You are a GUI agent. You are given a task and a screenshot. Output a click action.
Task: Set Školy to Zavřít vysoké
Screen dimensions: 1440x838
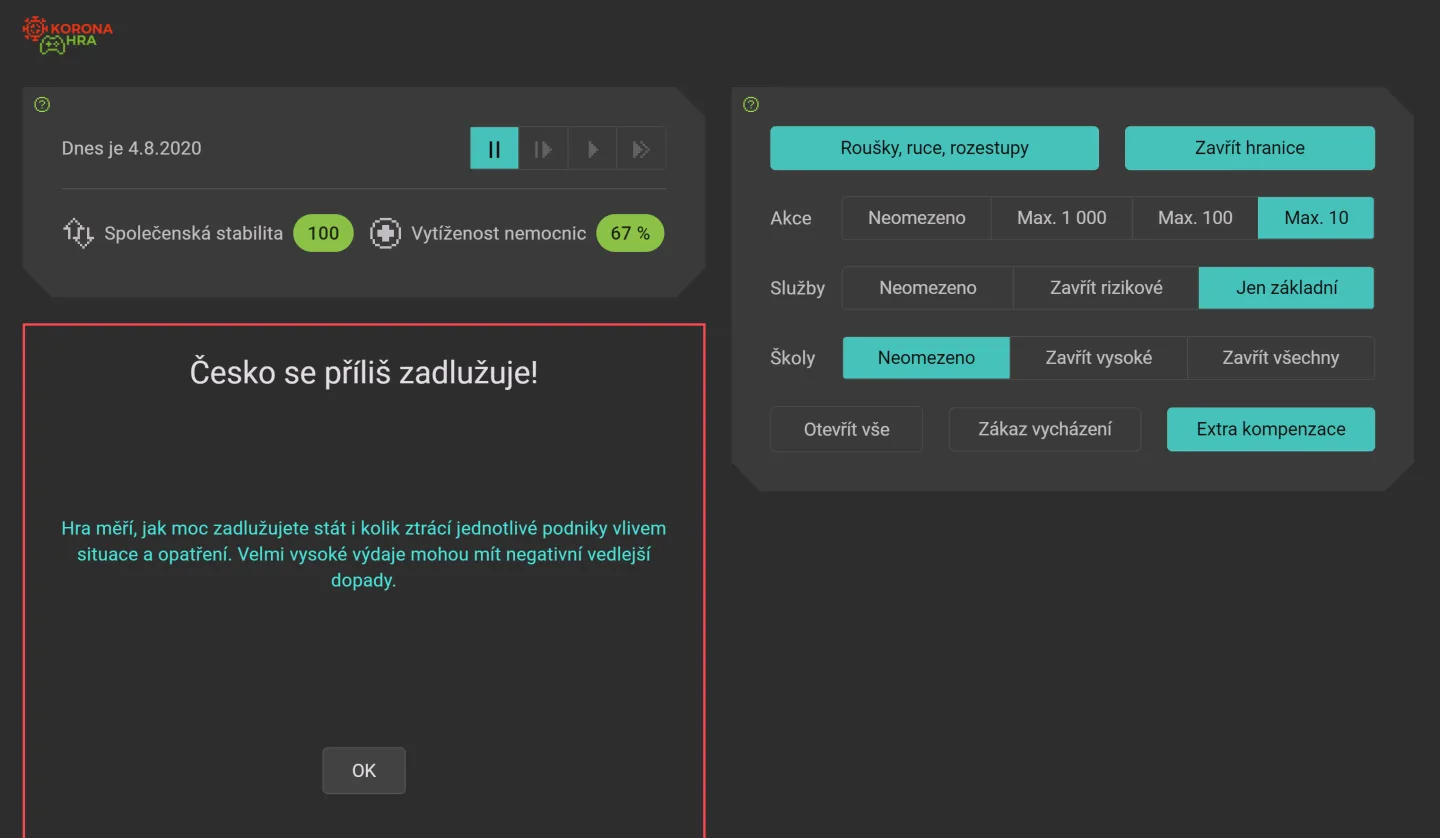[x=1098, y=358]
